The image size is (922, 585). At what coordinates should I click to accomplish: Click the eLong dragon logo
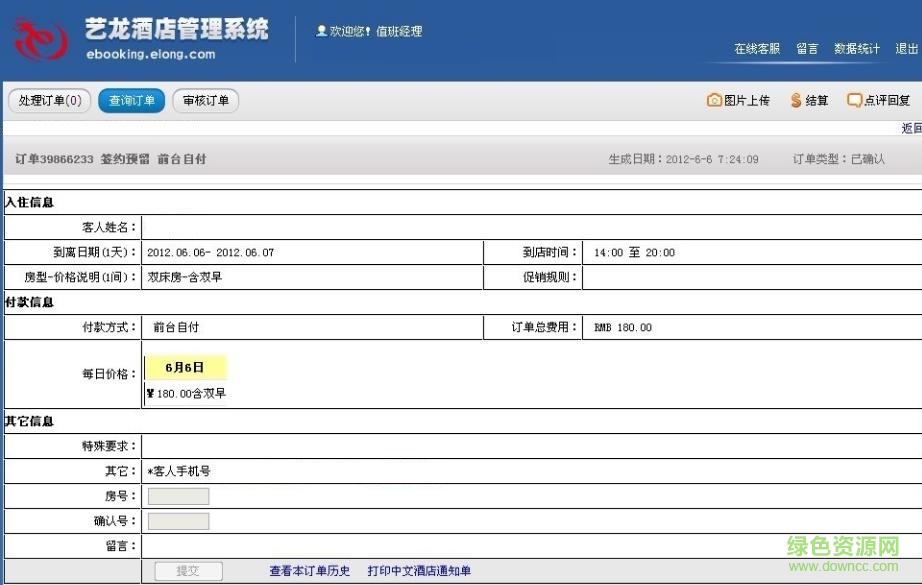(42, 38)
